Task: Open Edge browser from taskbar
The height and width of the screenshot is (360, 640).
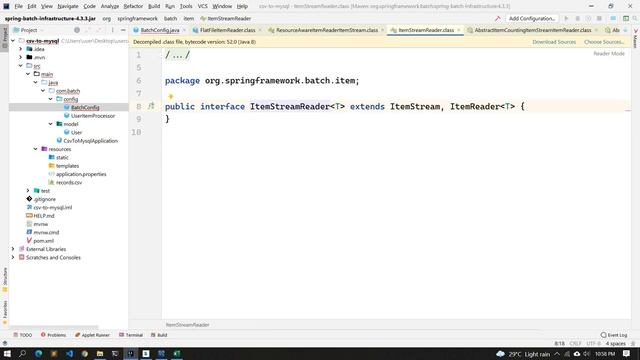Action: coord(38,354)
